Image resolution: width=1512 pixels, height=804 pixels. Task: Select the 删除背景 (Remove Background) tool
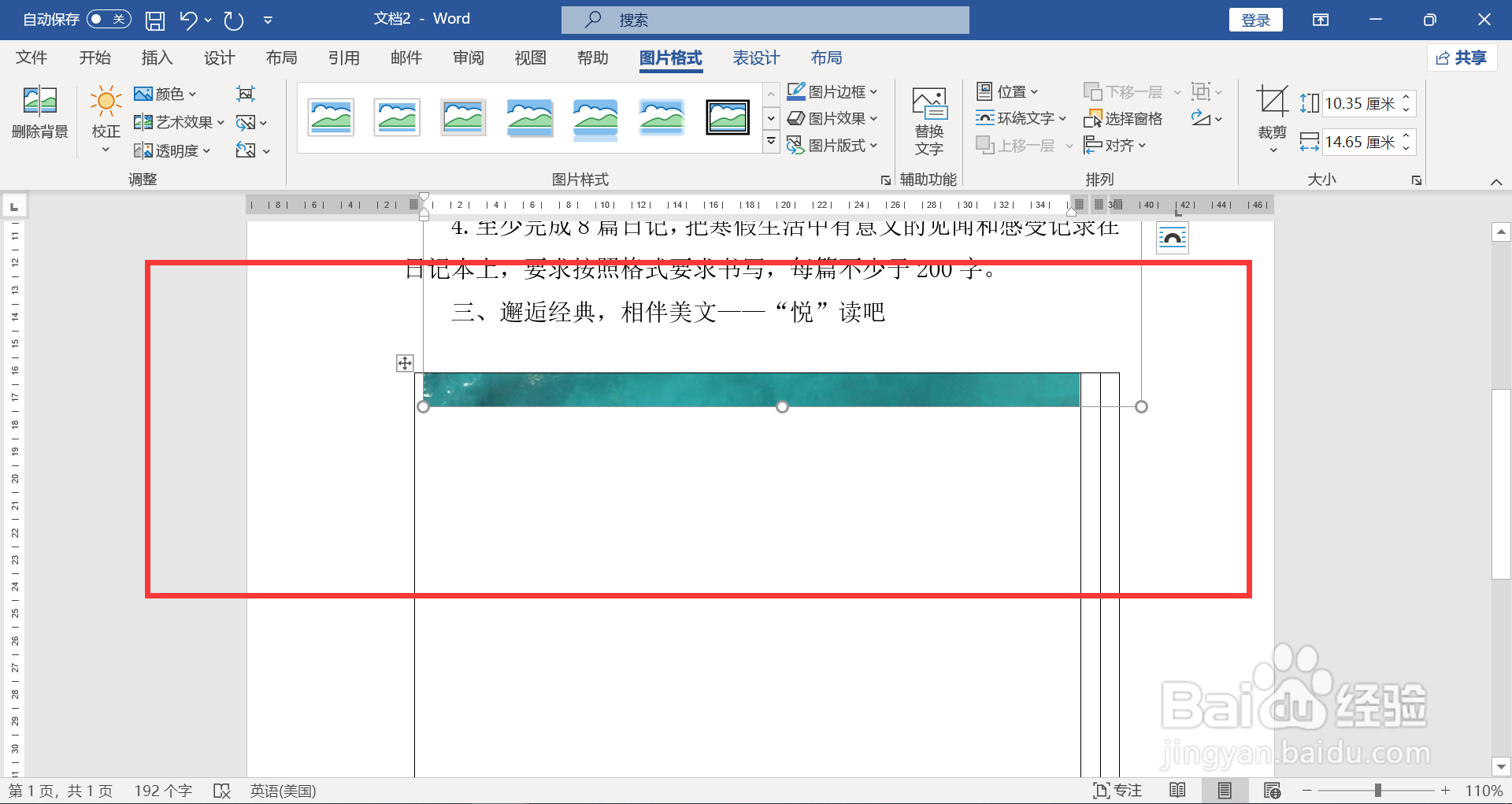point(39,118)
